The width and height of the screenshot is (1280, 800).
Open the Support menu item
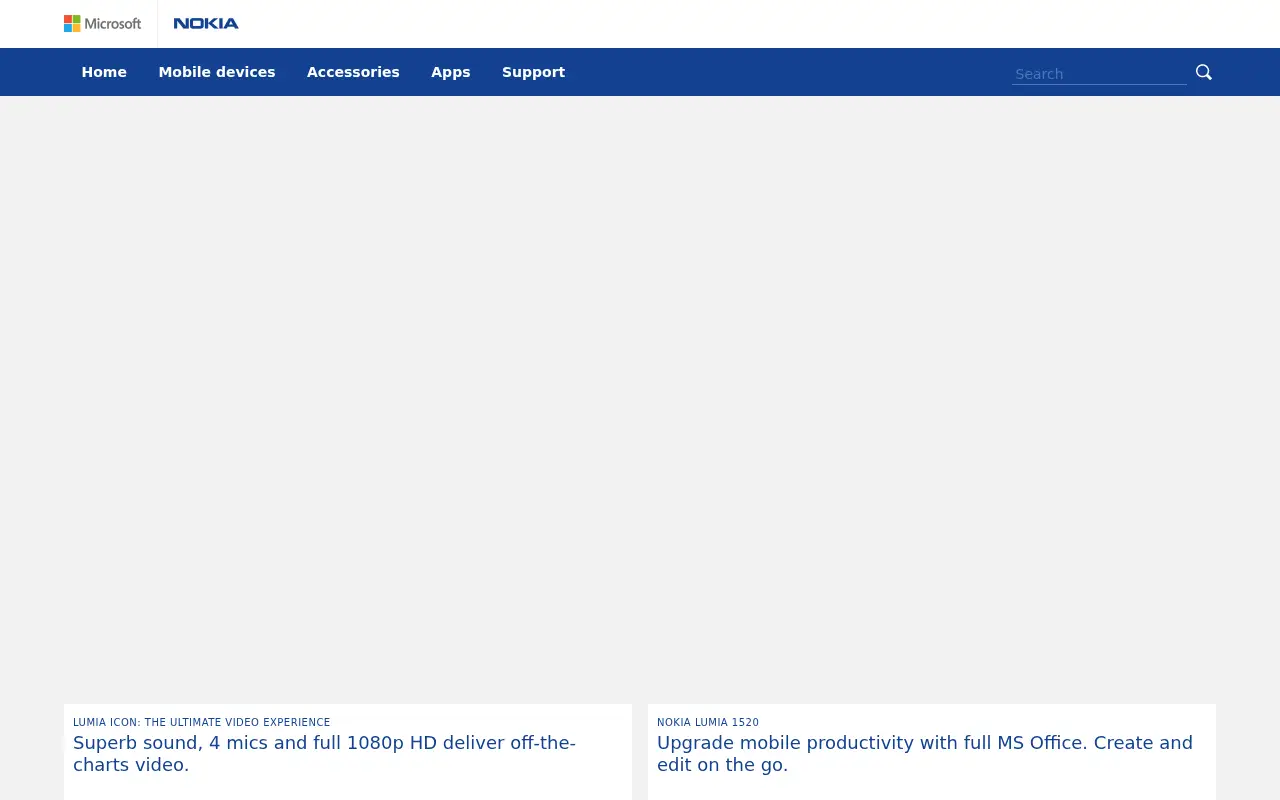pyautogui.click(x=534, y=72)
